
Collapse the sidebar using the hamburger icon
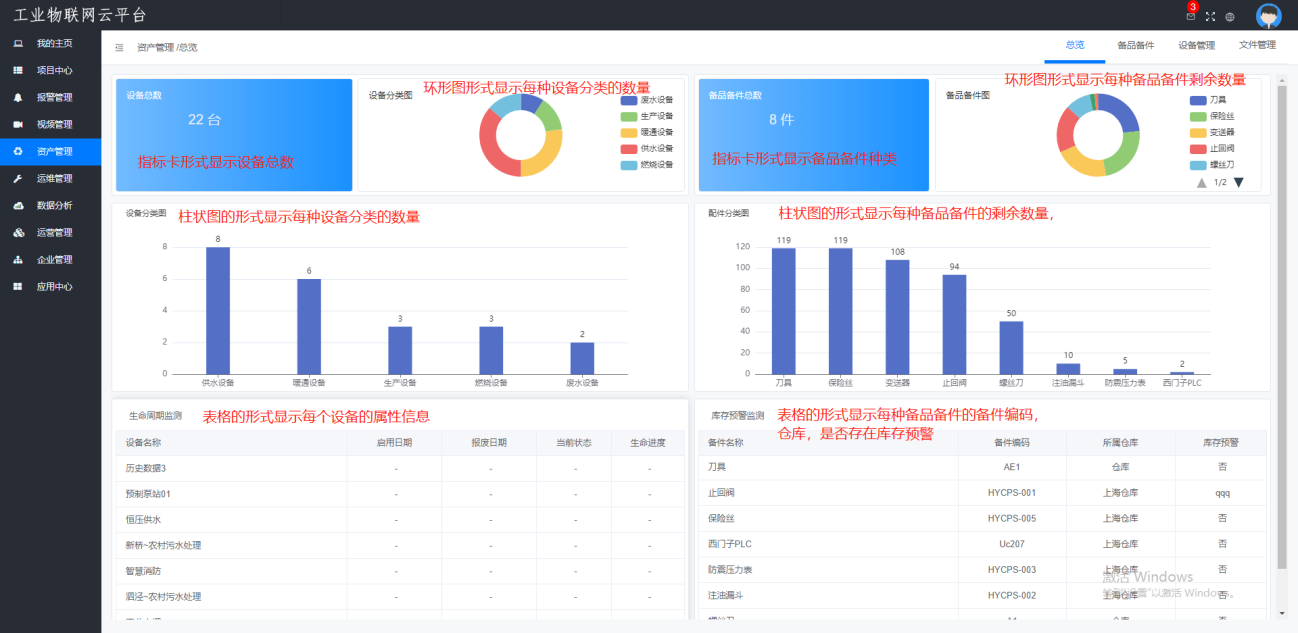coord(119,47)
